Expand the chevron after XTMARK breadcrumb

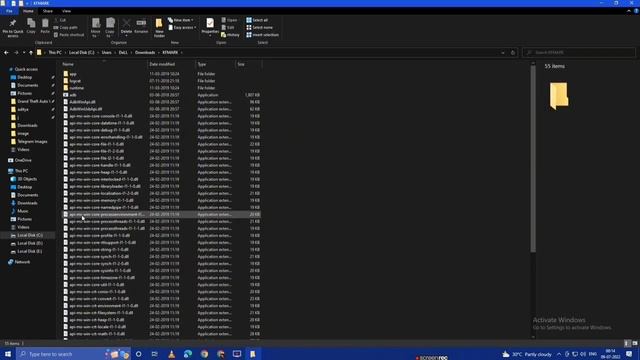182,53
